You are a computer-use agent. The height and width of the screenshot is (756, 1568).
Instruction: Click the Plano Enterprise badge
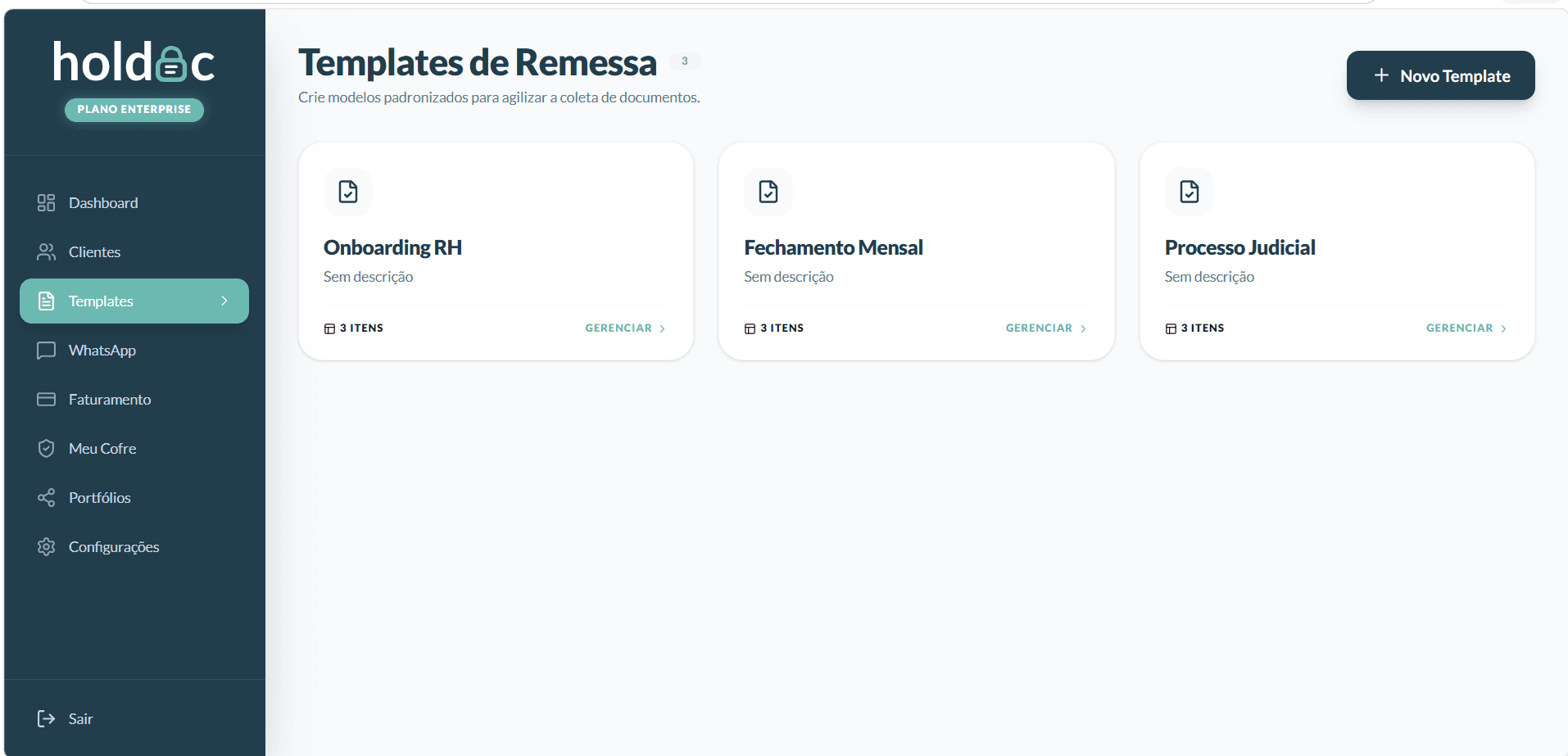click(x=134, y=109)
